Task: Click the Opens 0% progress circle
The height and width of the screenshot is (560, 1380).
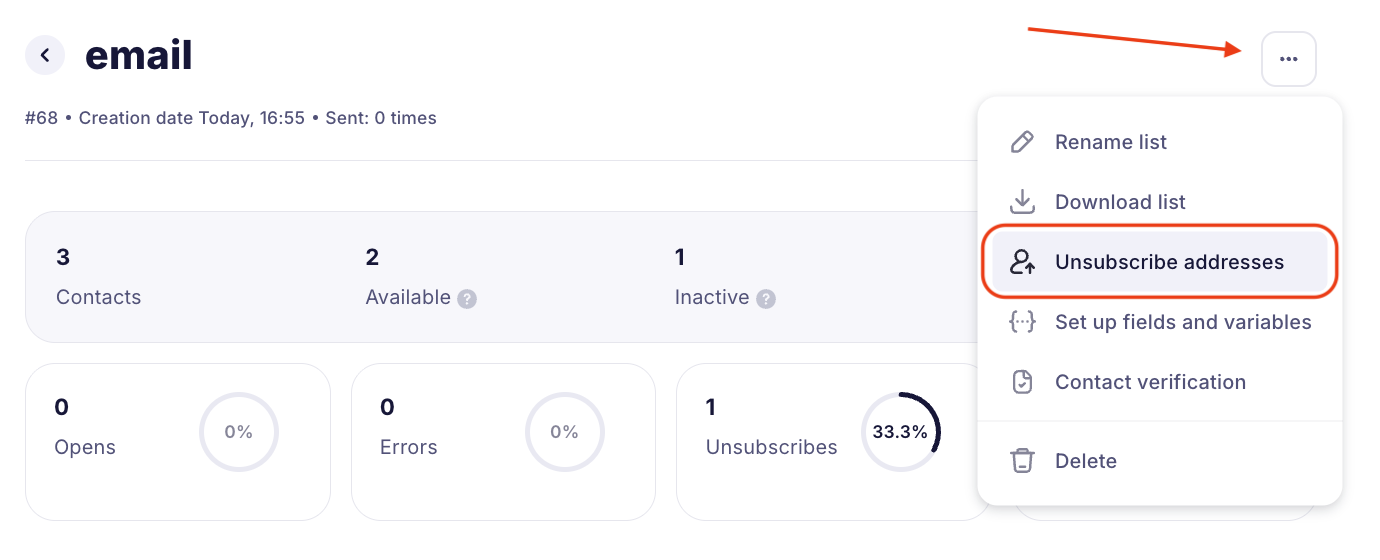Action: [x=238, y=432]
